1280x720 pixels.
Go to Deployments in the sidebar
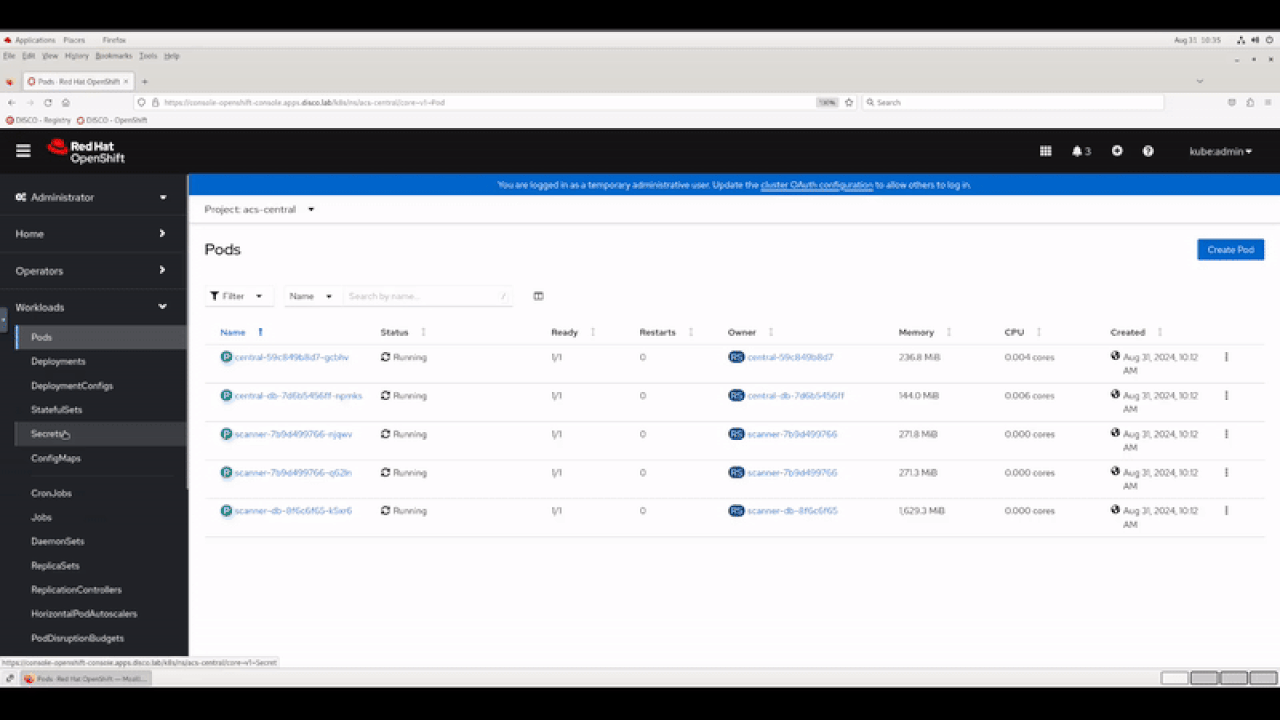click(58, 361)
